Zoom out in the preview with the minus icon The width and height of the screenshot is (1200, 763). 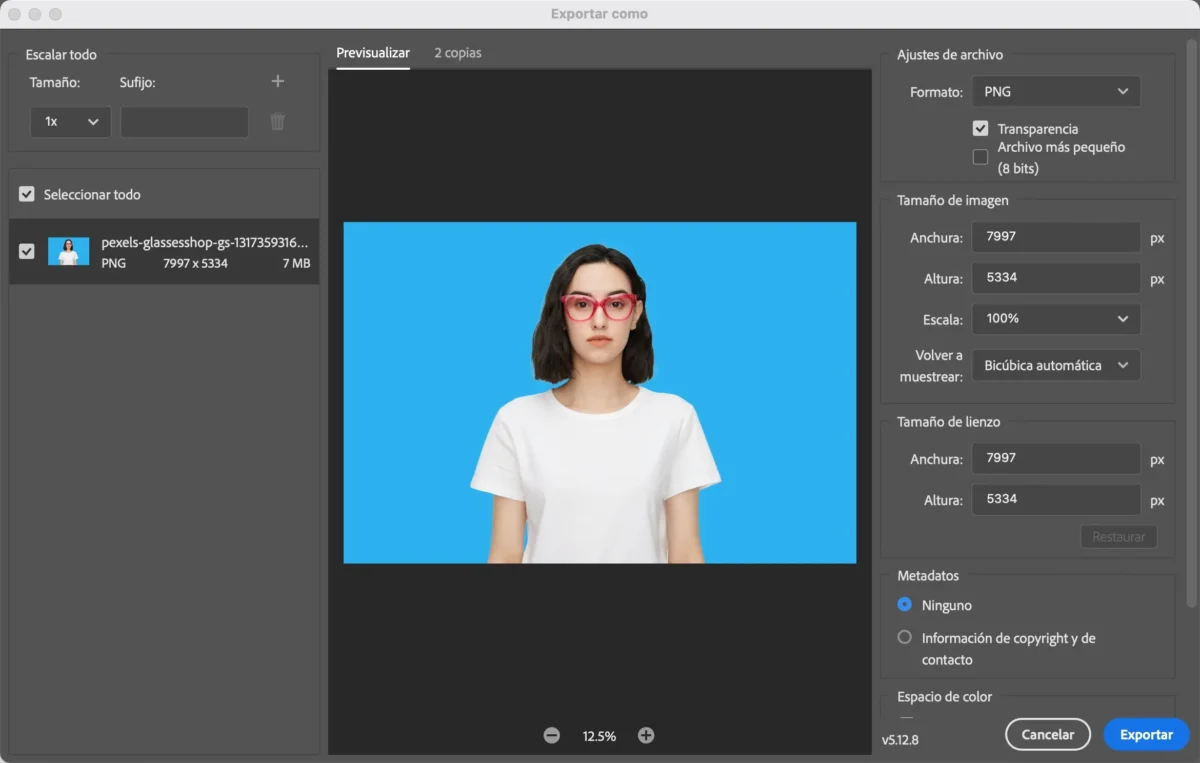click(551, 735)
